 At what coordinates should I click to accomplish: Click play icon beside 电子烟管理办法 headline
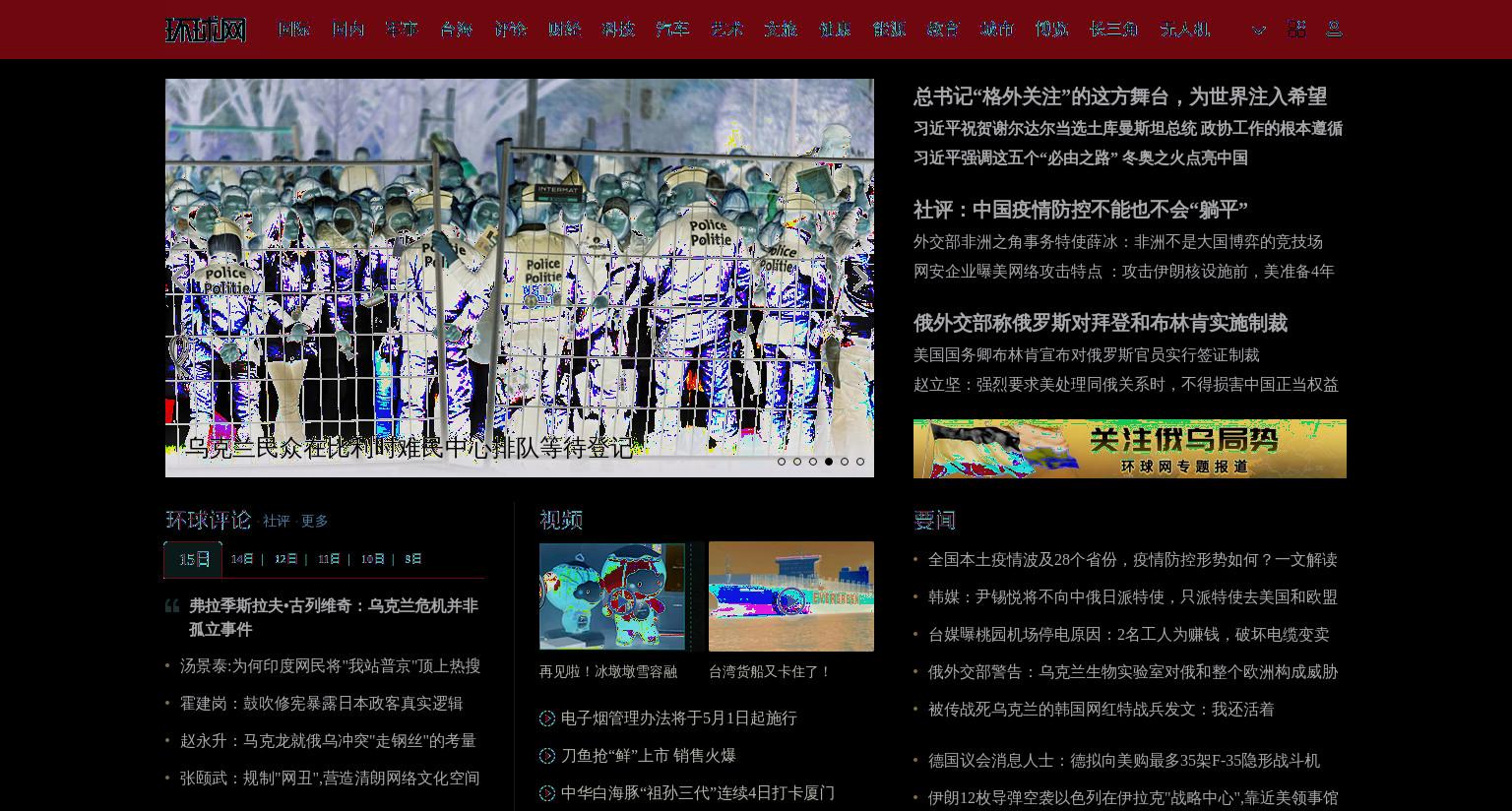click(547, 718)
